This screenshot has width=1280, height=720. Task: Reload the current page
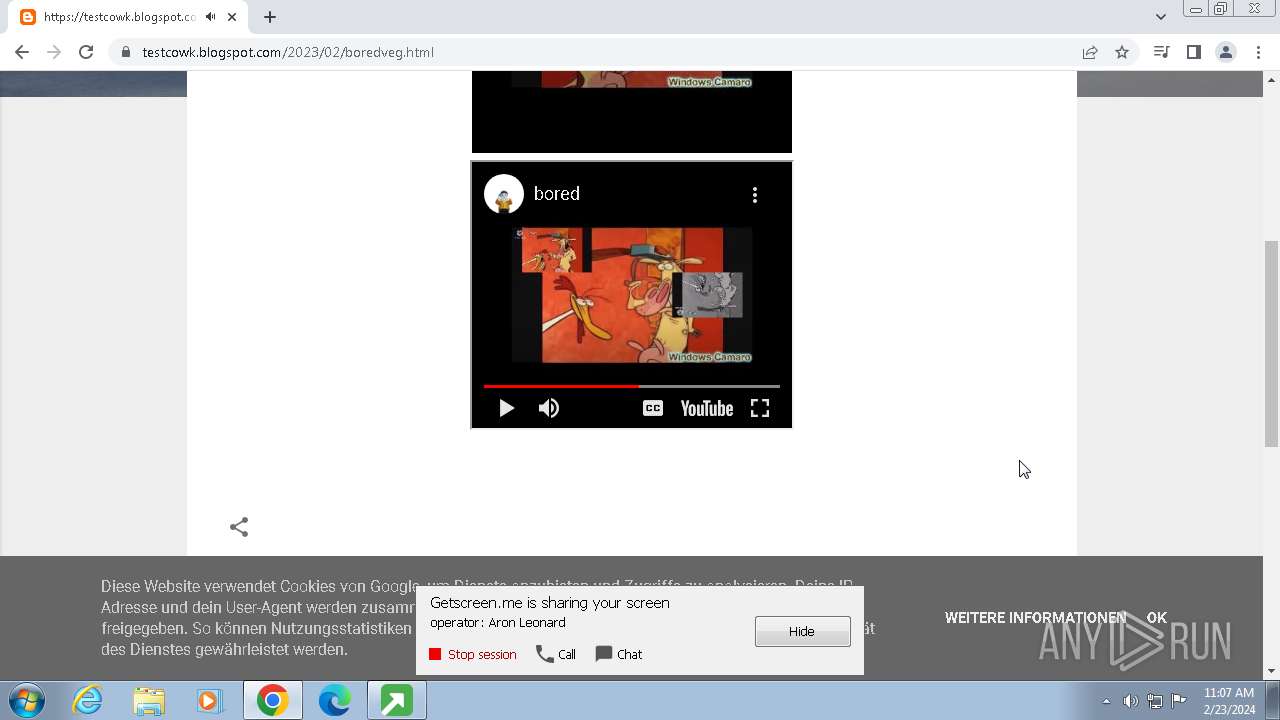coord(86,52)
